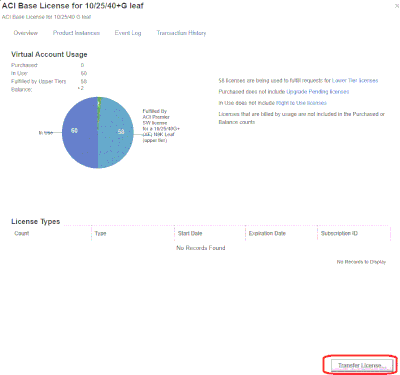Open the Overview tab
The height and width of the screenshot is (375, 400).
coord(26,33)
